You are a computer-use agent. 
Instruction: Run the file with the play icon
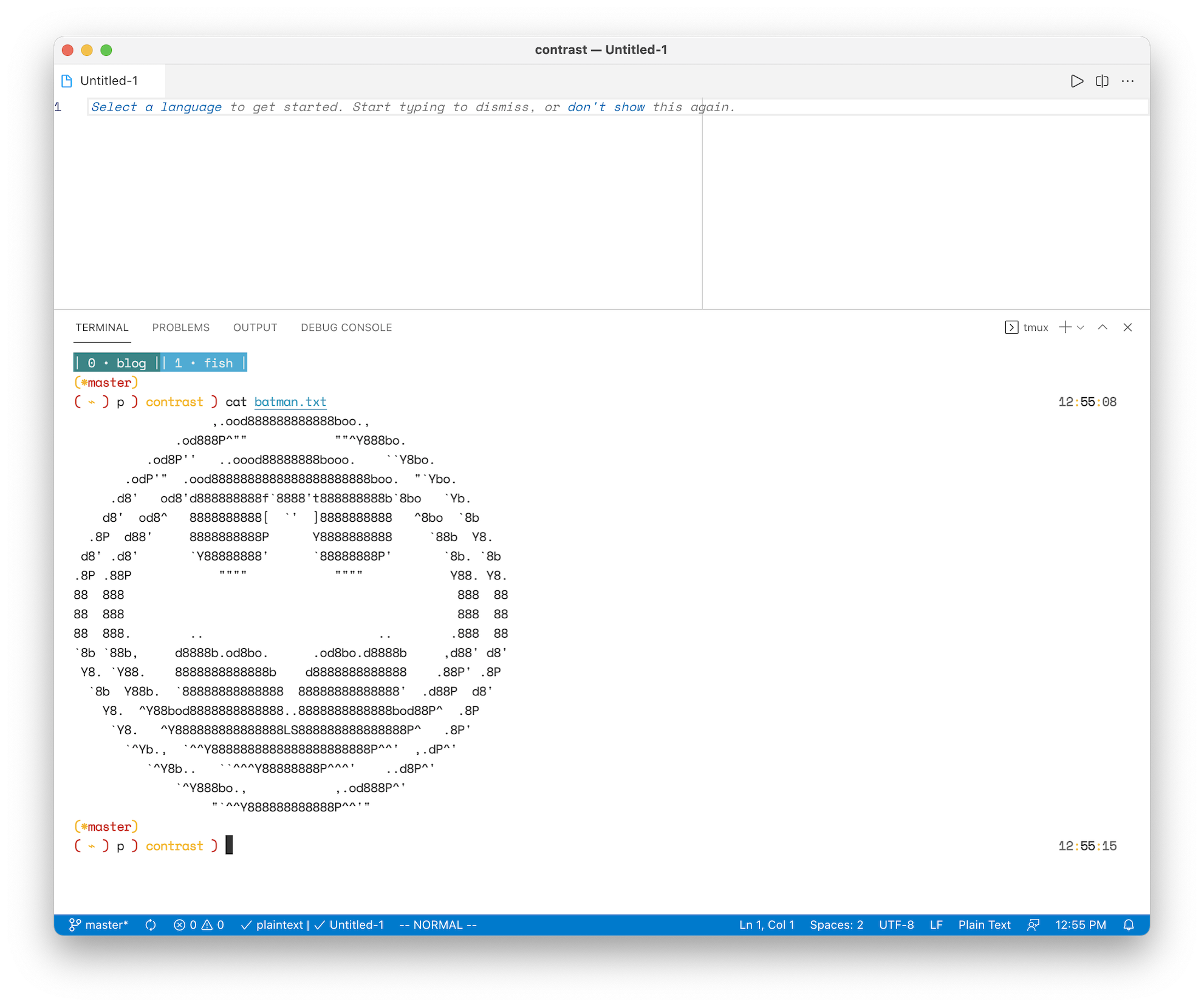tap(1076, 81)
